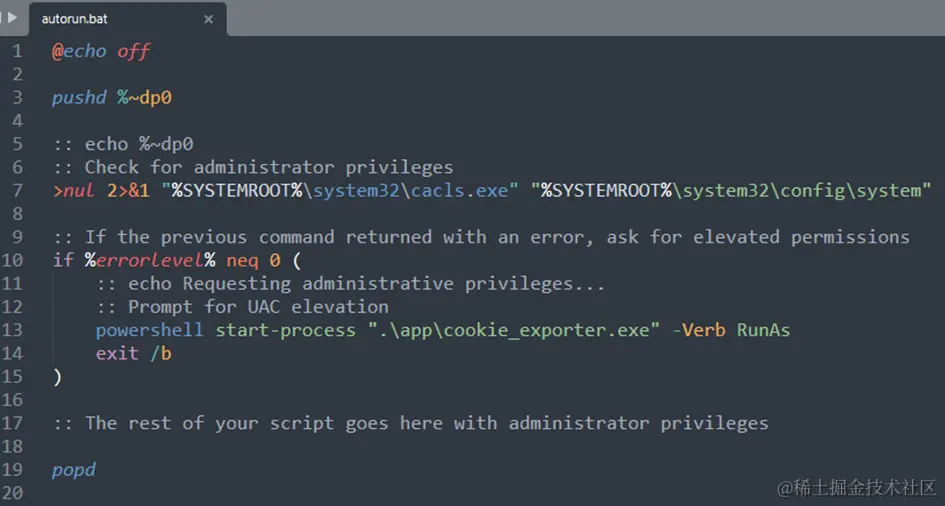Viewport: 945px width, 506px height.
Task: Click the 'pushd' command on line 3
Action: pos(79,98)
